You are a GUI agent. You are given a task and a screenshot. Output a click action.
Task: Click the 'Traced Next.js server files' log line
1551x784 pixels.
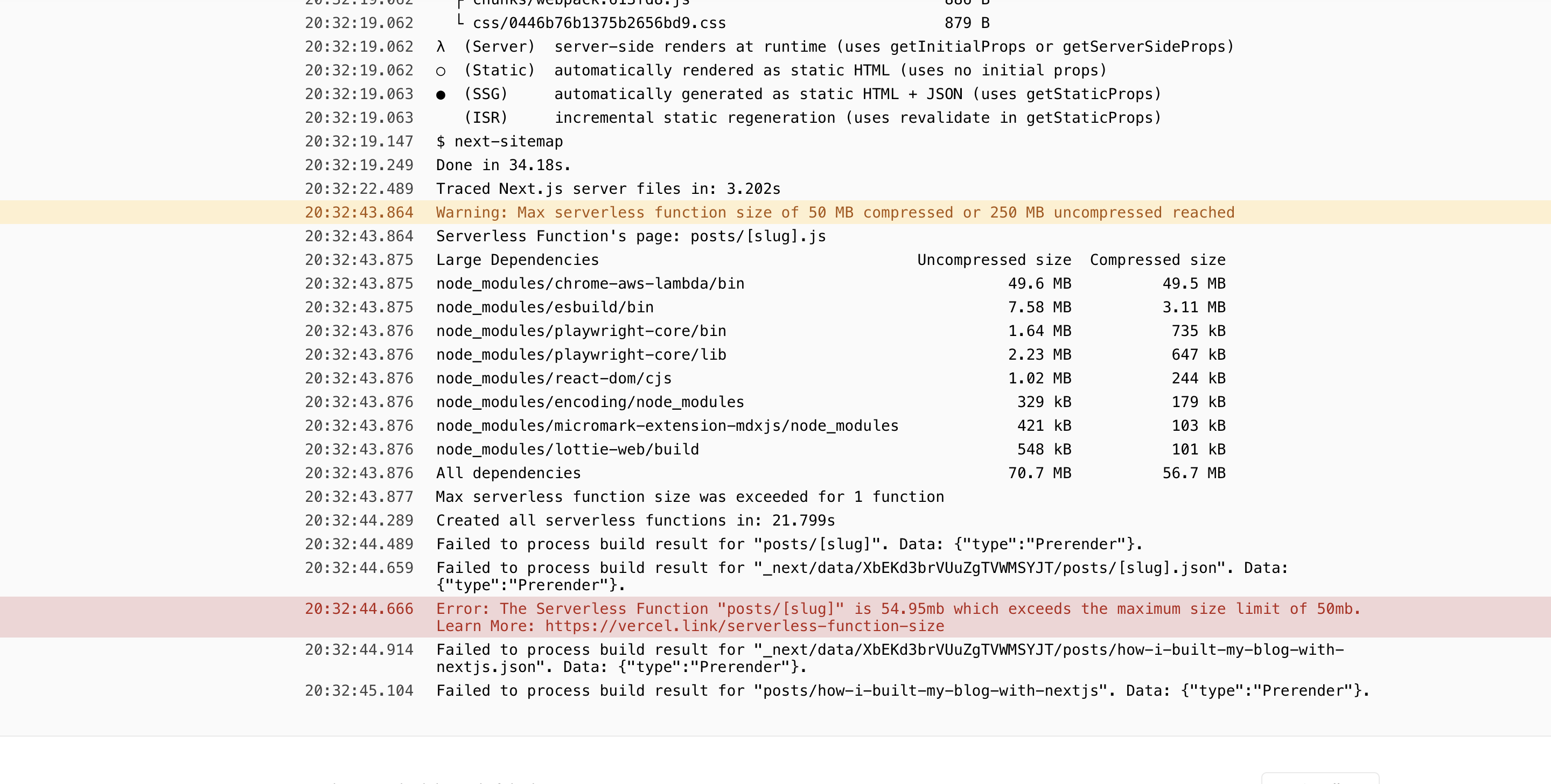tap(608, 189)
